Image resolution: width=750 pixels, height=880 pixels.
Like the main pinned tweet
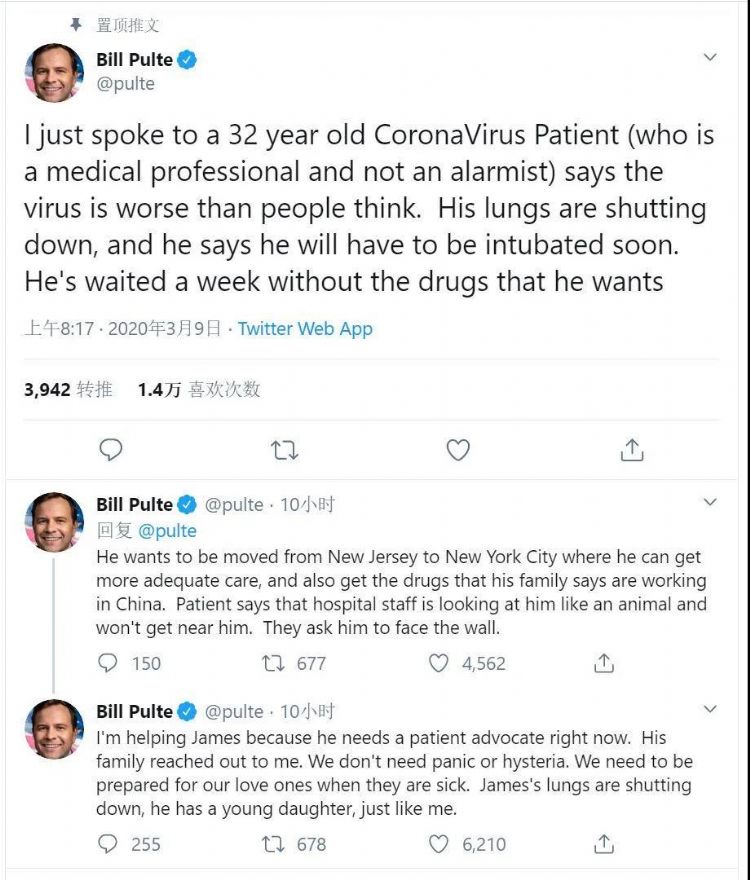(x=458, y=451)
